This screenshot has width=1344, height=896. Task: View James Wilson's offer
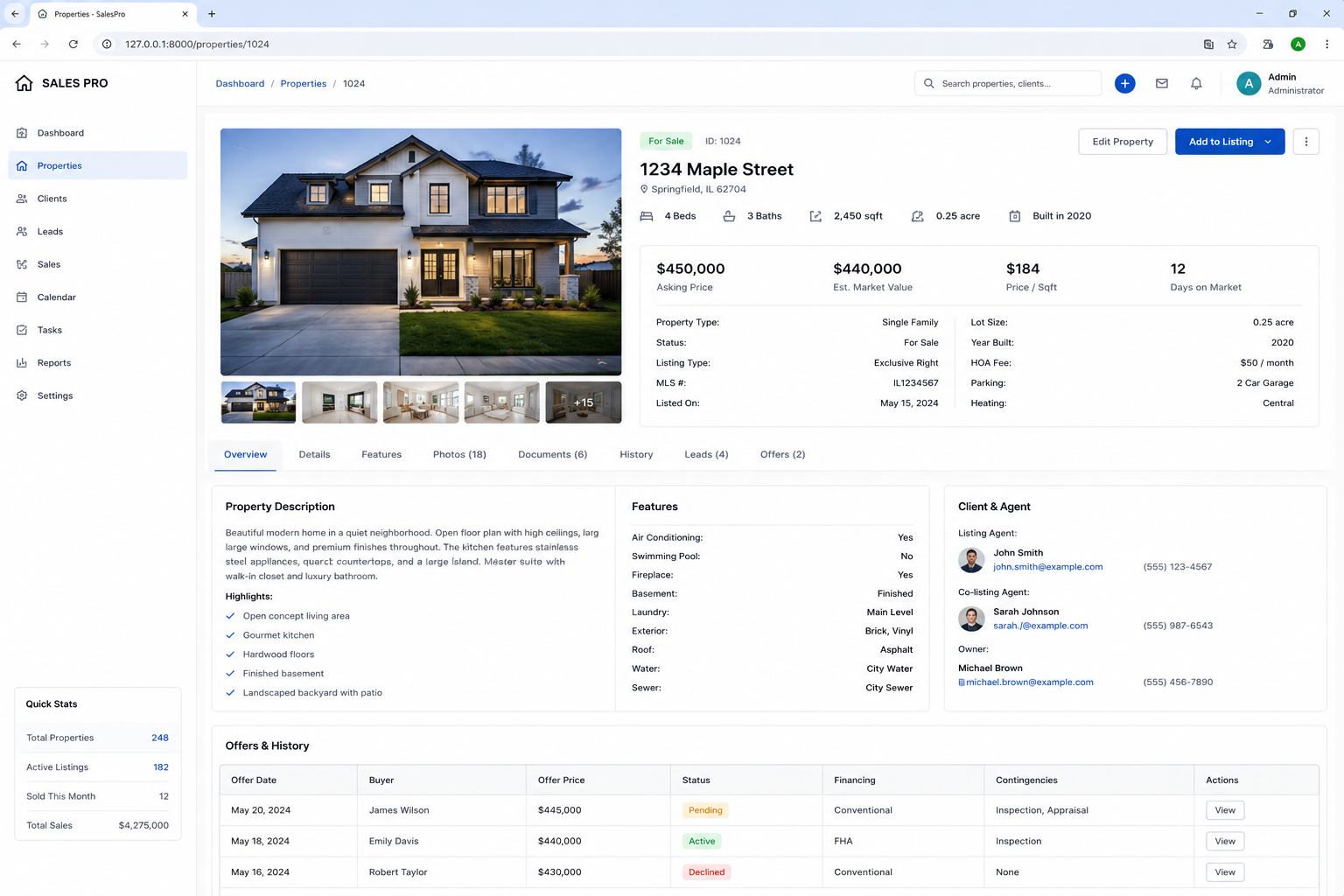[1225, 810]
